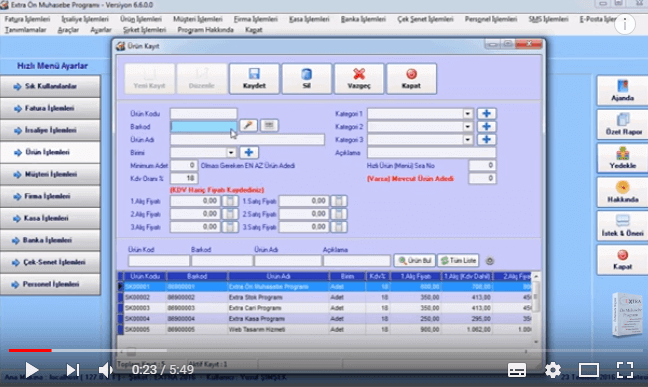The width and height of the screenshot is (648, 387).
Task: Click the pencil icon beside Barkod field
Action: pos(248,125)
